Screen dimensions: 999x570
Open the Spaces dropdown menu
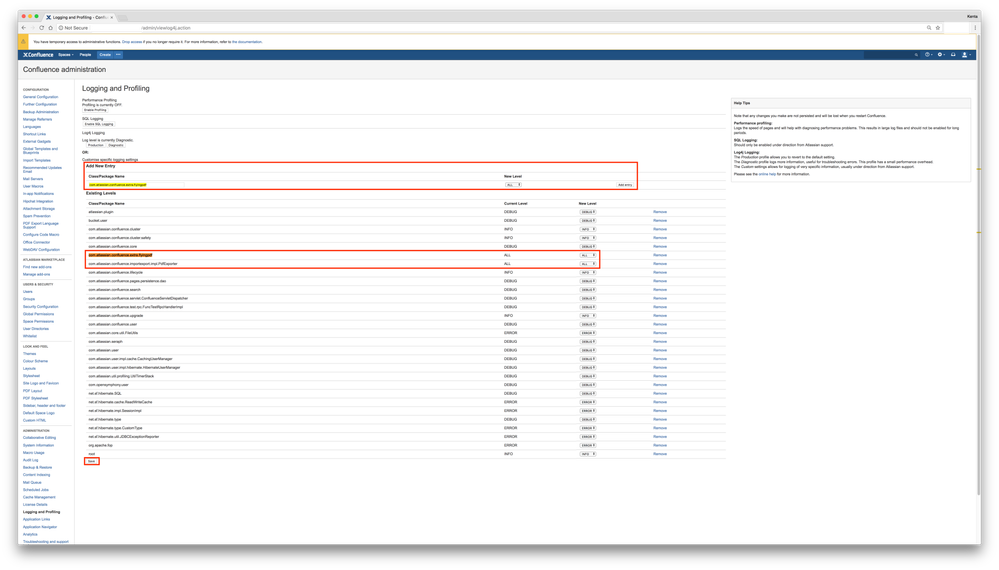pos(66,55)
